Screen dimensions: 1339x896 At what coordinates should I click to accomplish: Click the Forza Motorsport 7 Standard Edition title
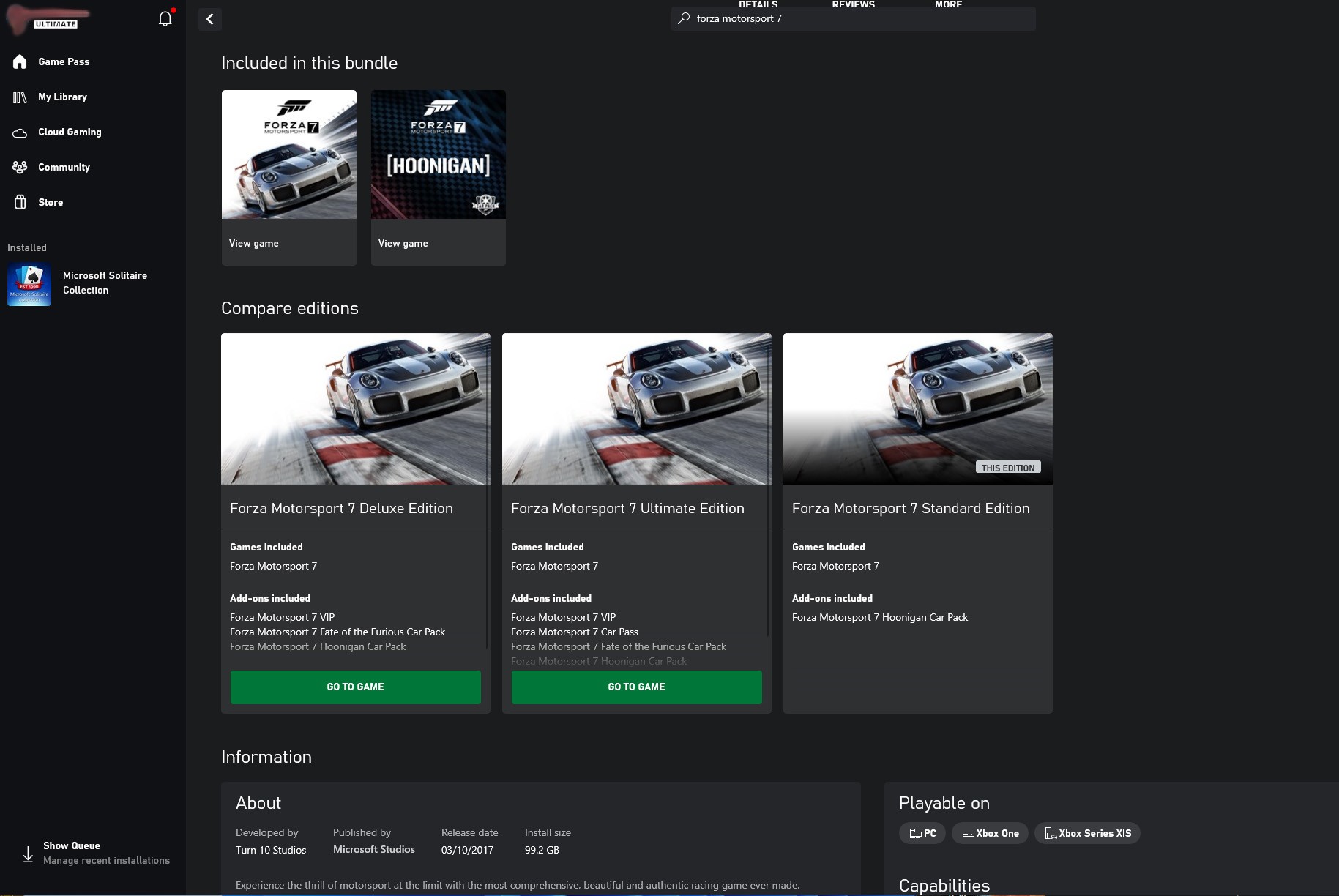tap(911, 508)
